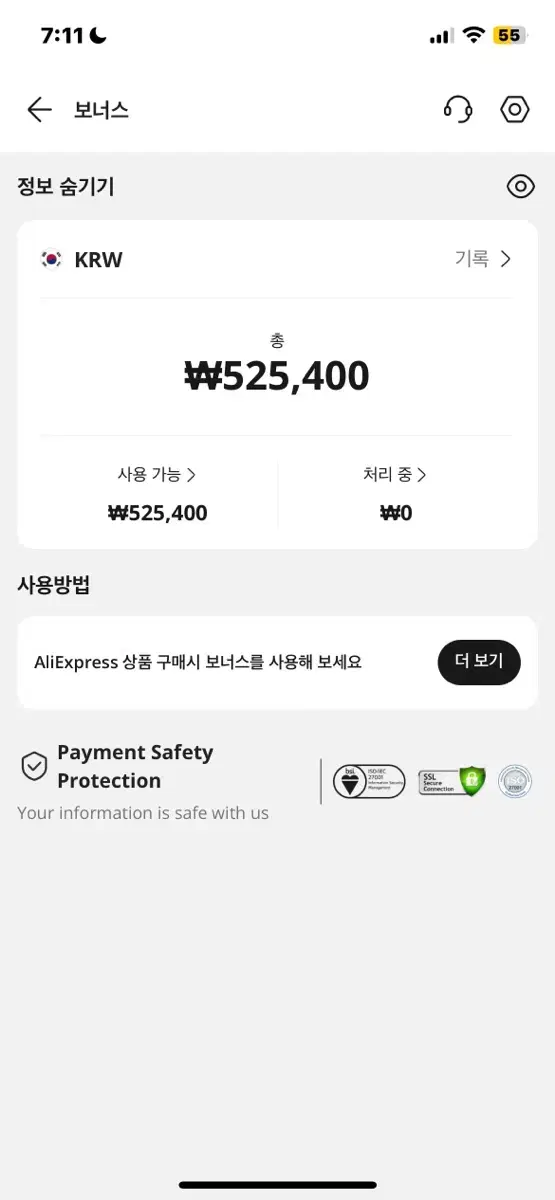Image resolution: width=555 pixels, height=1200 pixels.
Task: Tap the back arrow icon
Action: [39, 109]
